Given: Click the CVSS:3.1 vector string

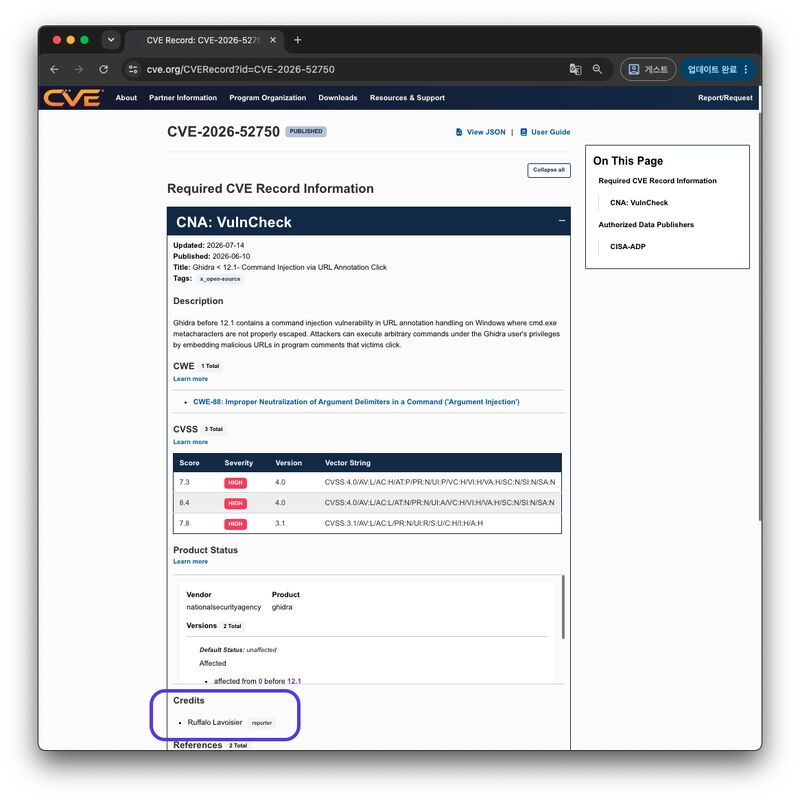Looking at the screenshot, I should click(x=404, y=523).
